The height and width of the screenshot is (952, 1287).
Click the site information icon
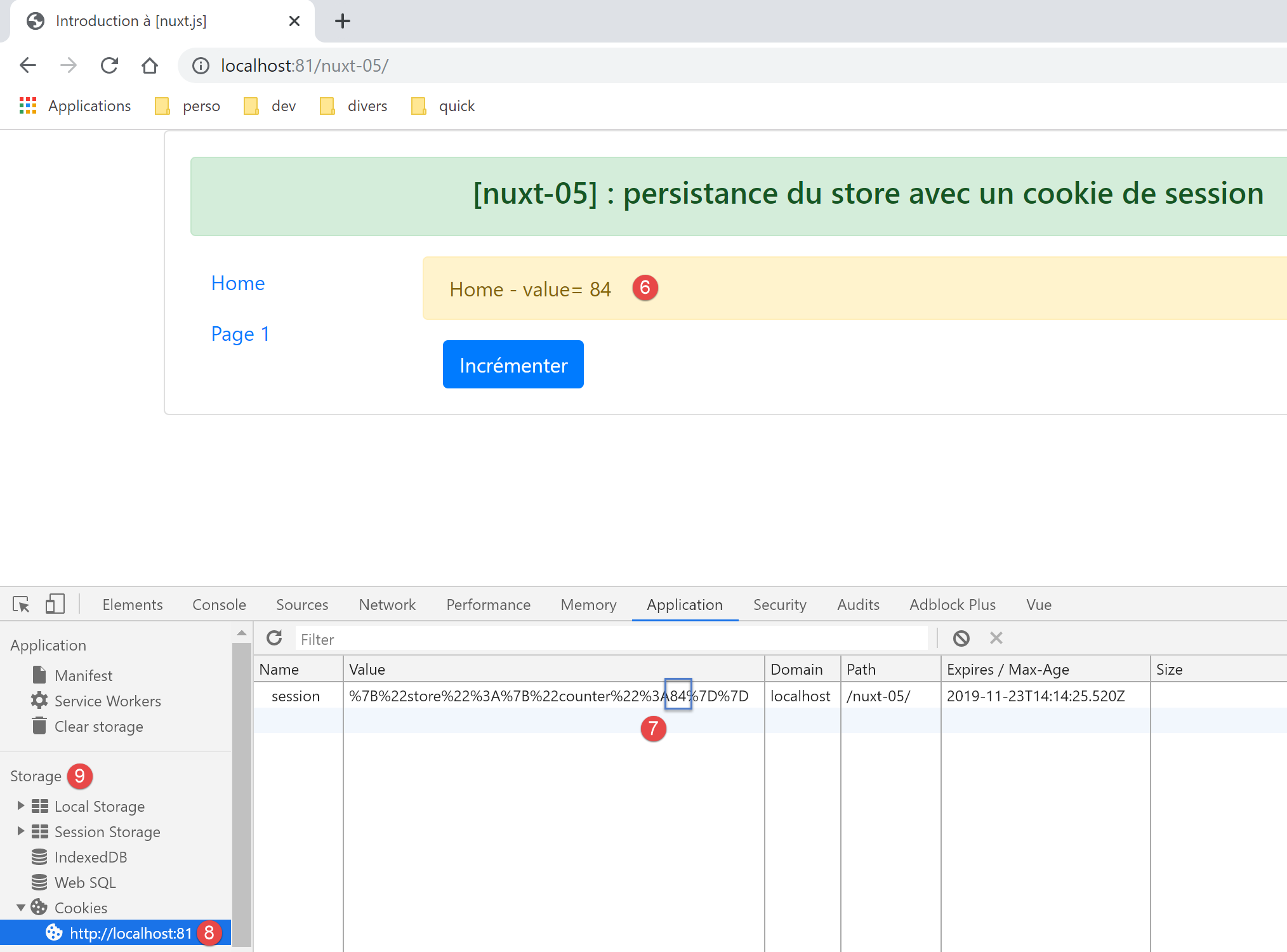coord(201,65)
